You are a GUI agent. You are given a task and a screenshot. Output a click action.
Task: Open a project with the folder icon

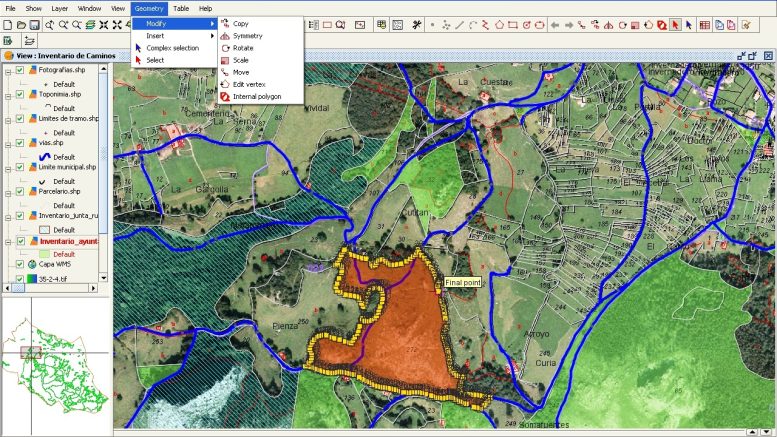click(x=21, y=25)
